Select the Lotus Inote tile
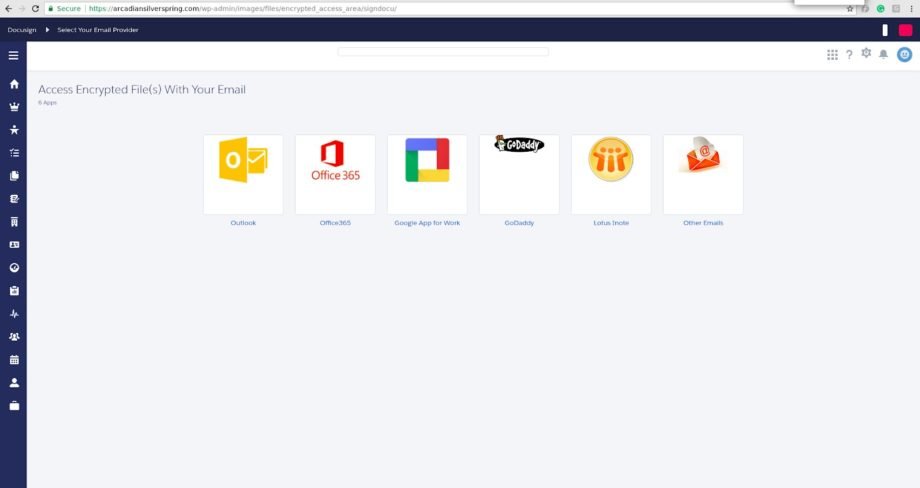Image resolution: width=920 pixels, height=488 pixels. point(611,174)
